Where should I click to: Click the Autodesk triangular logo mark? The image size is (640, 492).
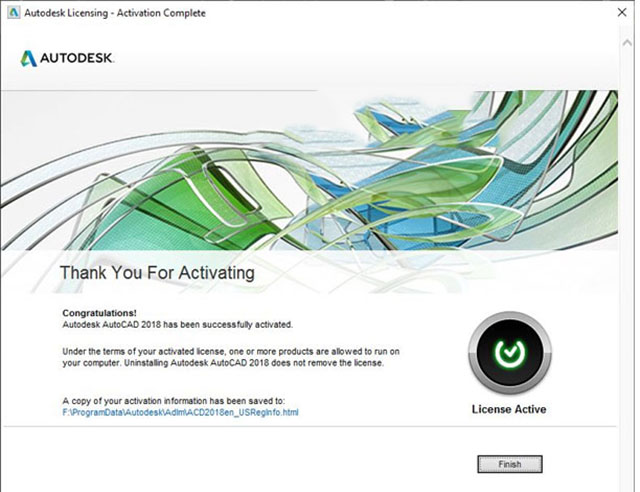[29, 58]
